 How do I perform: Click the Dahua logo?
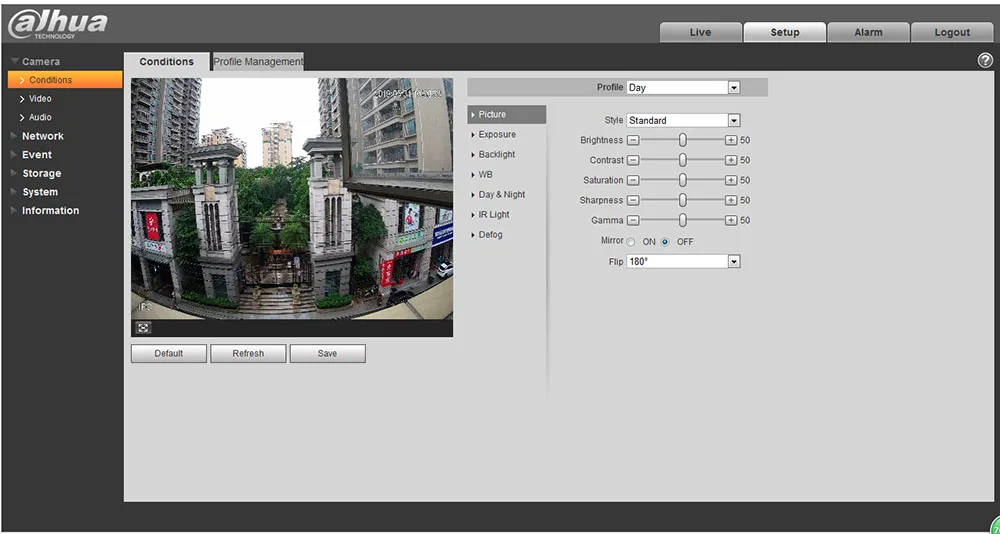pos(57,24)
